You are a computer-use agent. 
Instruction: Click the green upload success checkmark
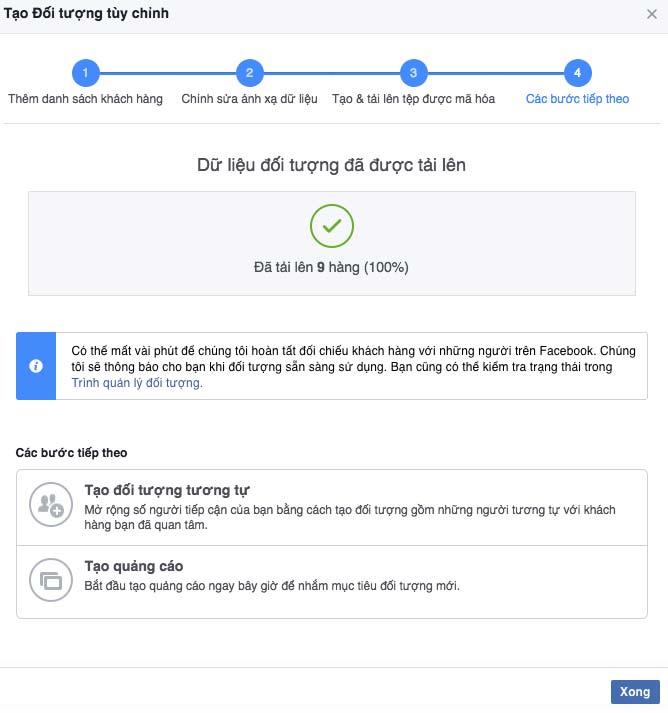pos(332,226)
